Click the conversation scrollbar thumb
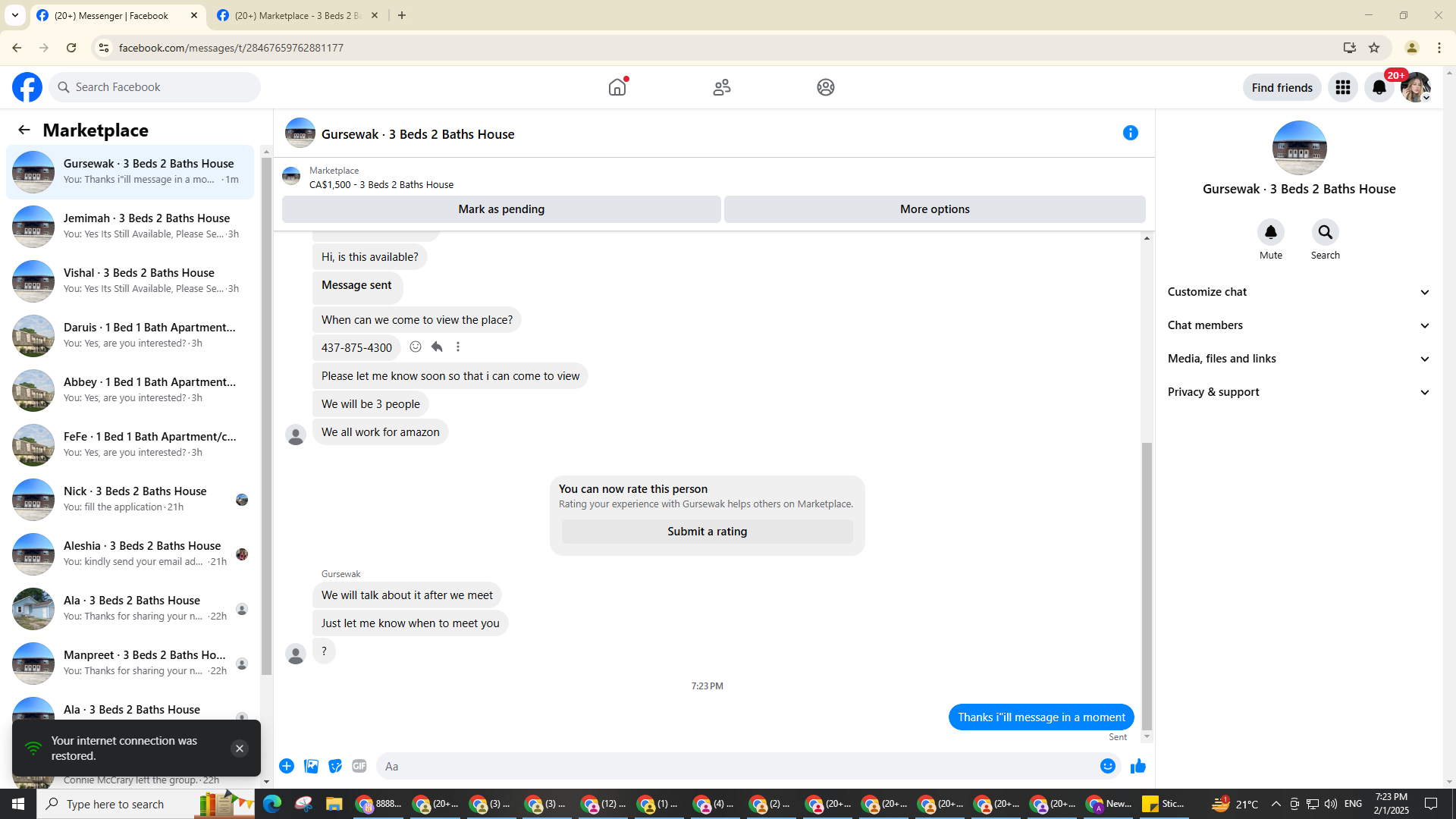1456x819 pixels. [1147, 584]
